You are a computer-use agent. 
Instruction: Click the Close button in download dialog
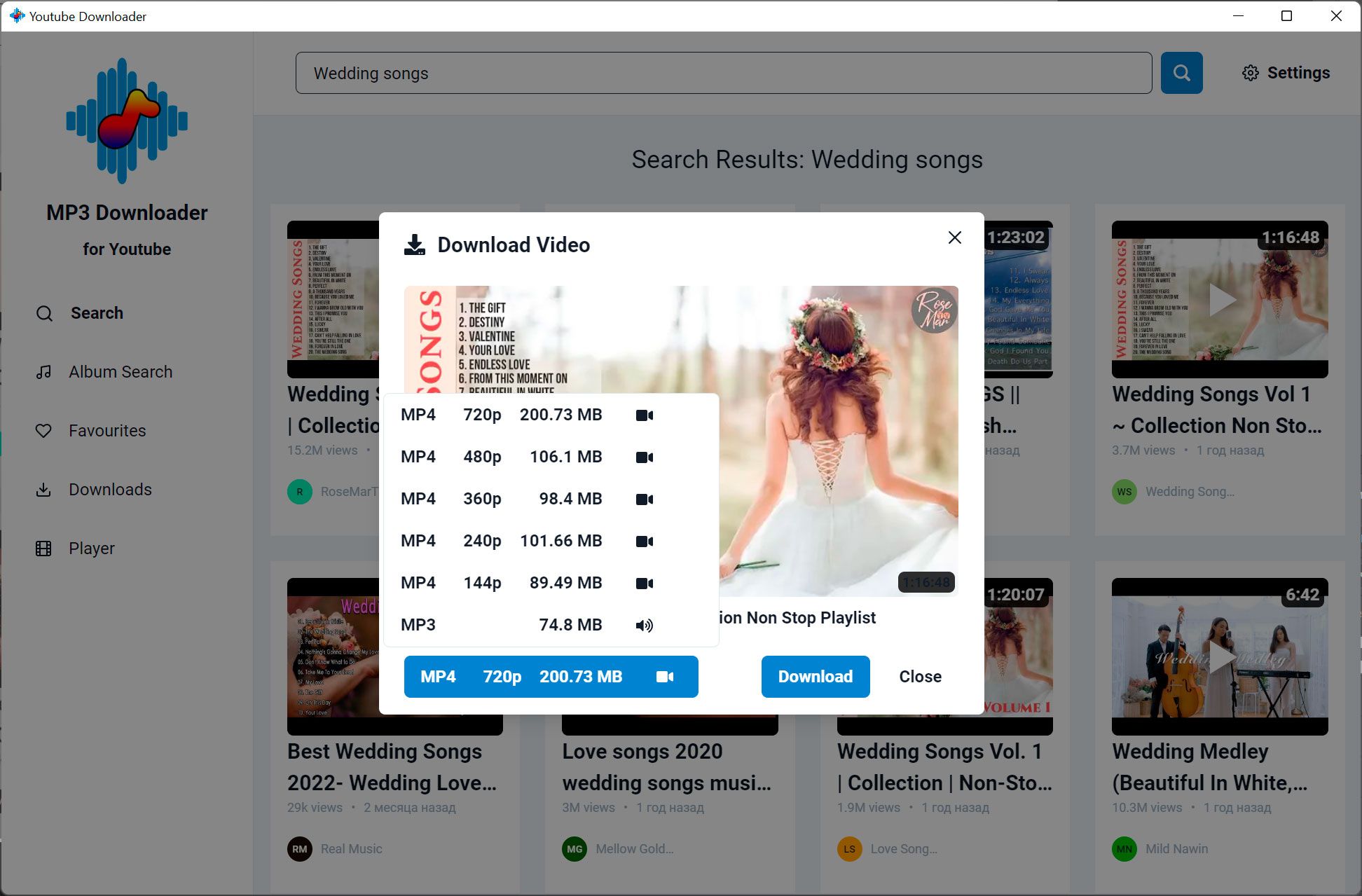(x=918, y=677)
